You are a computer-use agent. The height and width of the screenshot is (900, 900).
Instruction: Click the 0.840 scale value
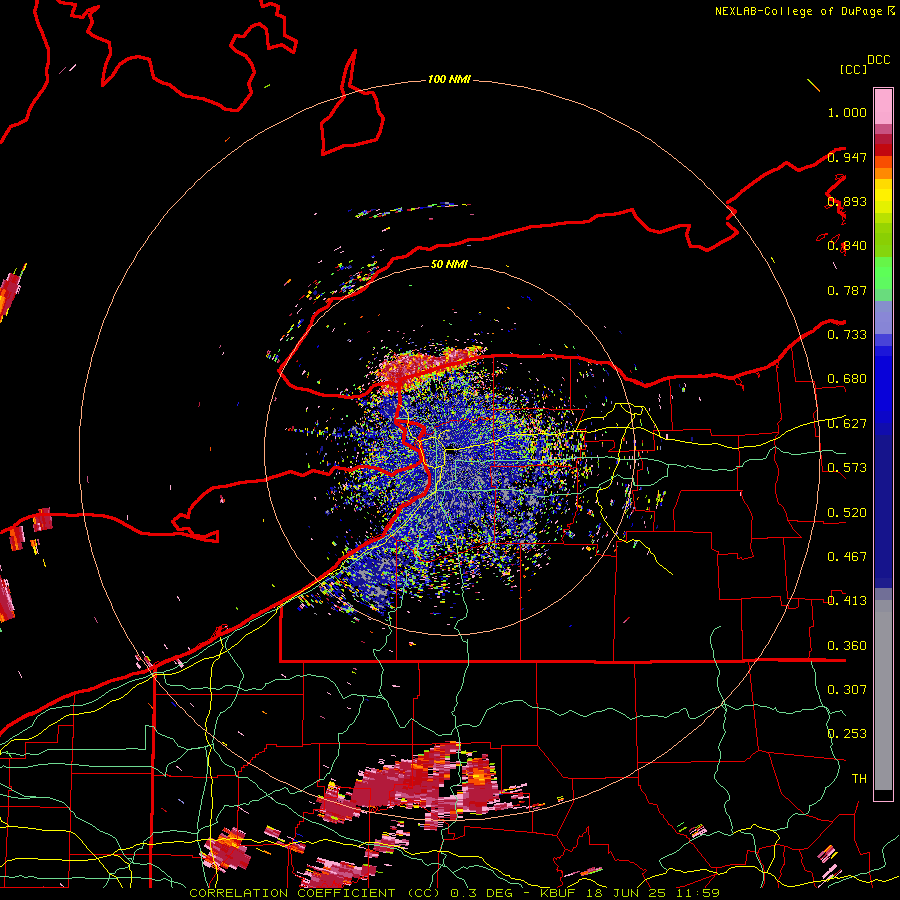click(x=847, y=246)
